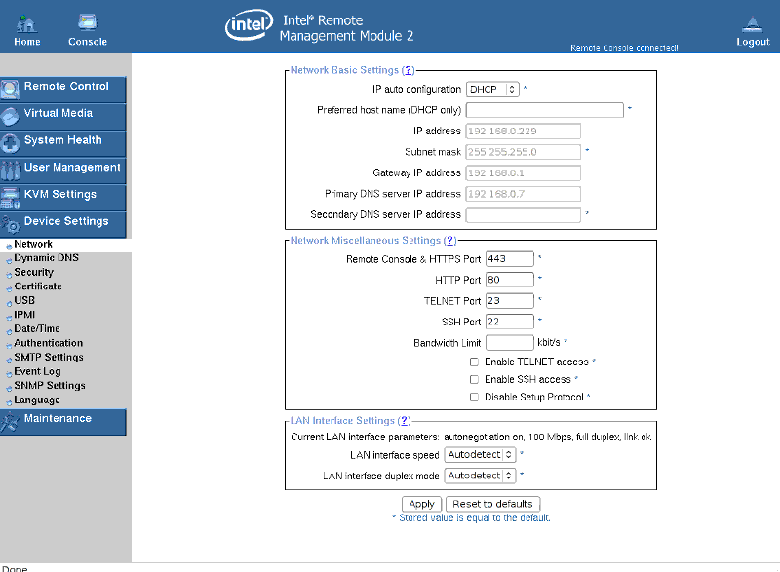The height and width of the screenshot is (572, 780).
Task: Click the KVM Settings icon
Action: click(10, 197)
